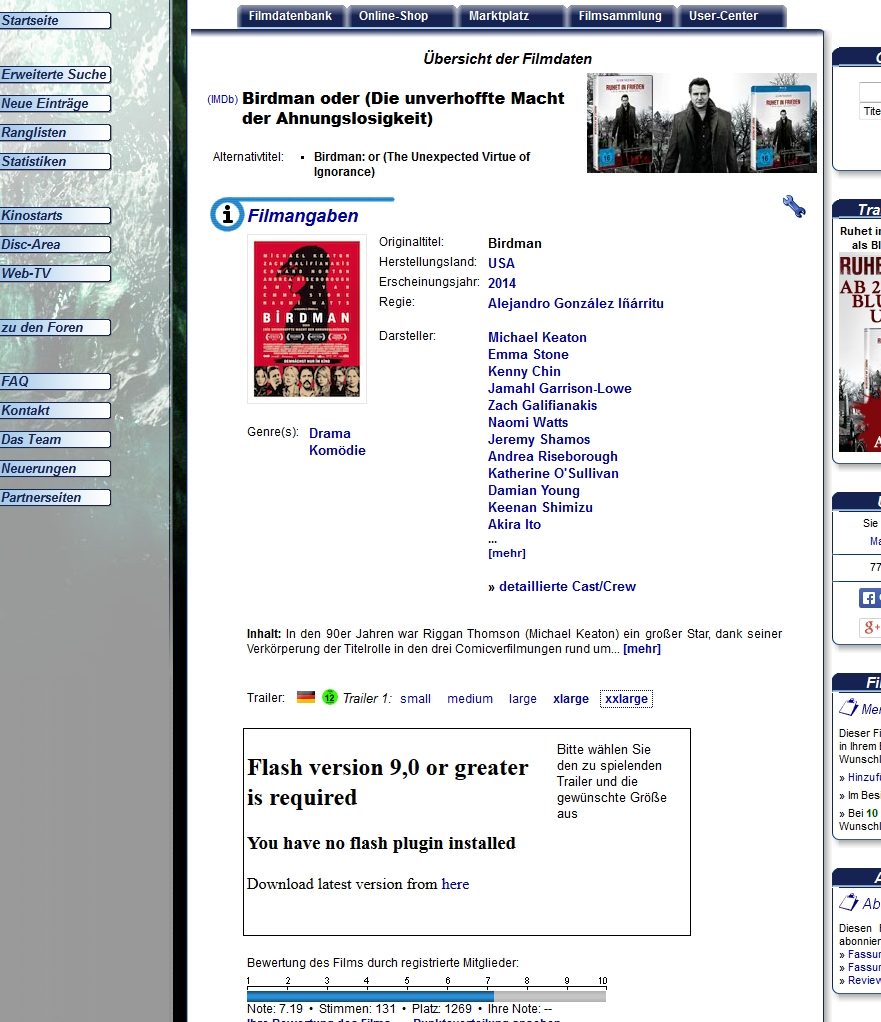Click the IMDb link beside title
This screenshot has width=881, height=1022.
pyautogui.click(x=222, y=99)
